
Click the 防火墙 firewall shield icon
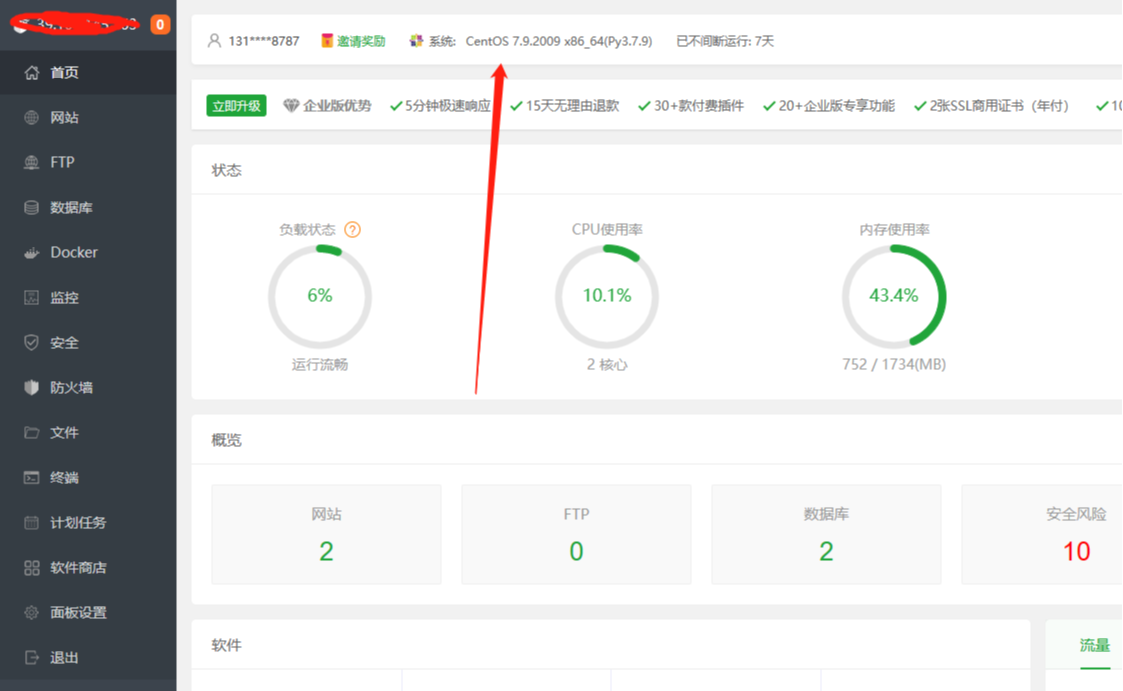[31, 387]
